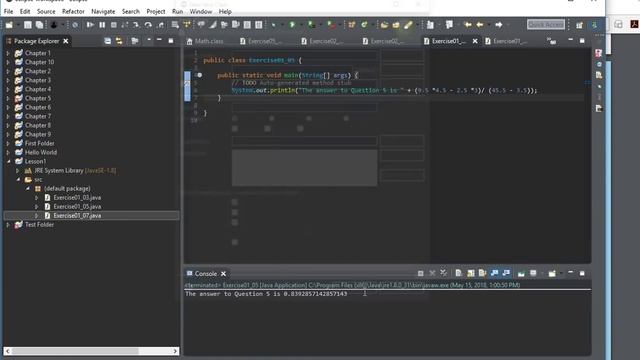Click the Debug bug icon
The height and width of the screenshot is (360, 640).
tap(273, 25)
